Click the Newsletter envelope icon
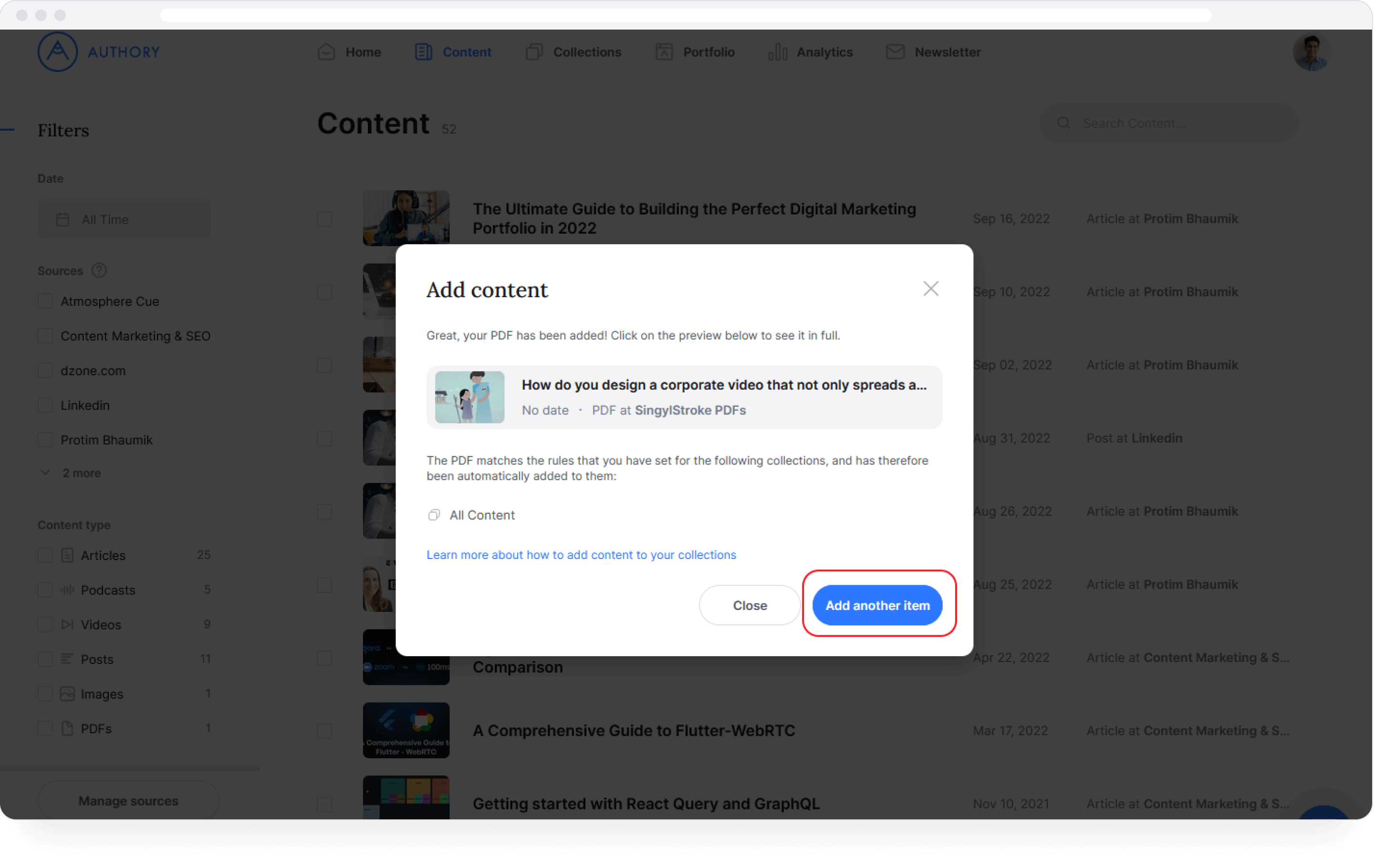 tap(895, 52)
